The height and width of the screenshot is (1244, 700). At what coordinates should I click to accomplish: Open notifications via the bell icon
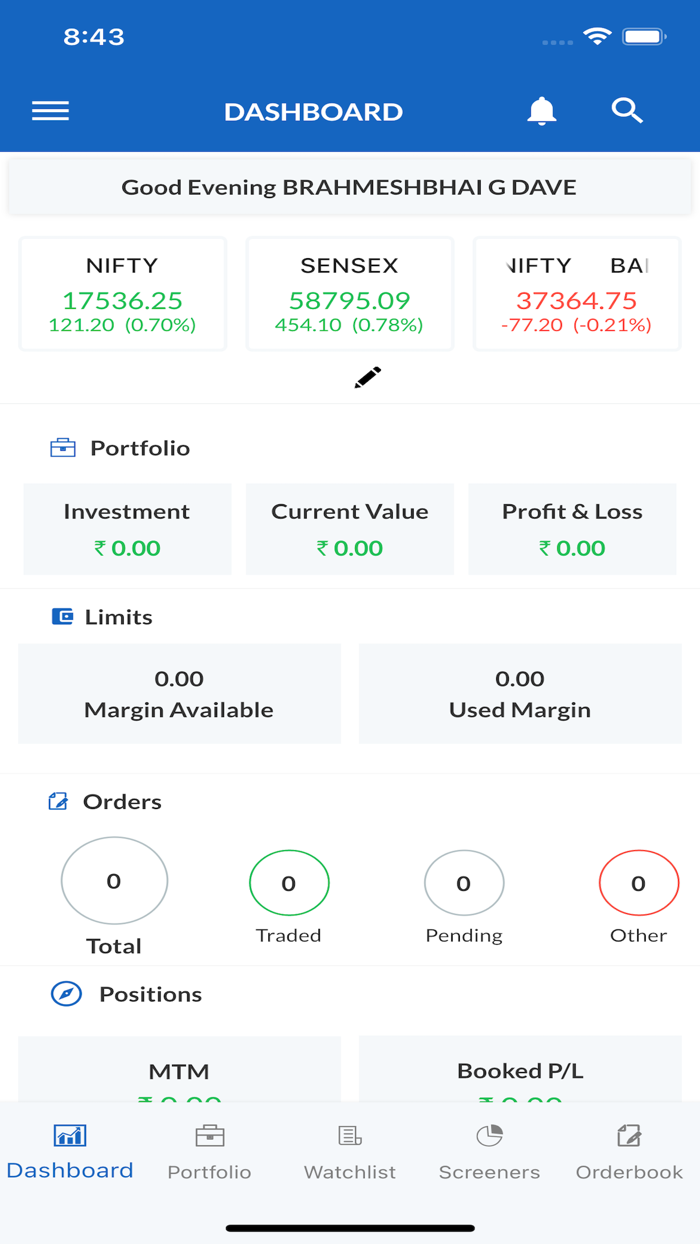541,110
